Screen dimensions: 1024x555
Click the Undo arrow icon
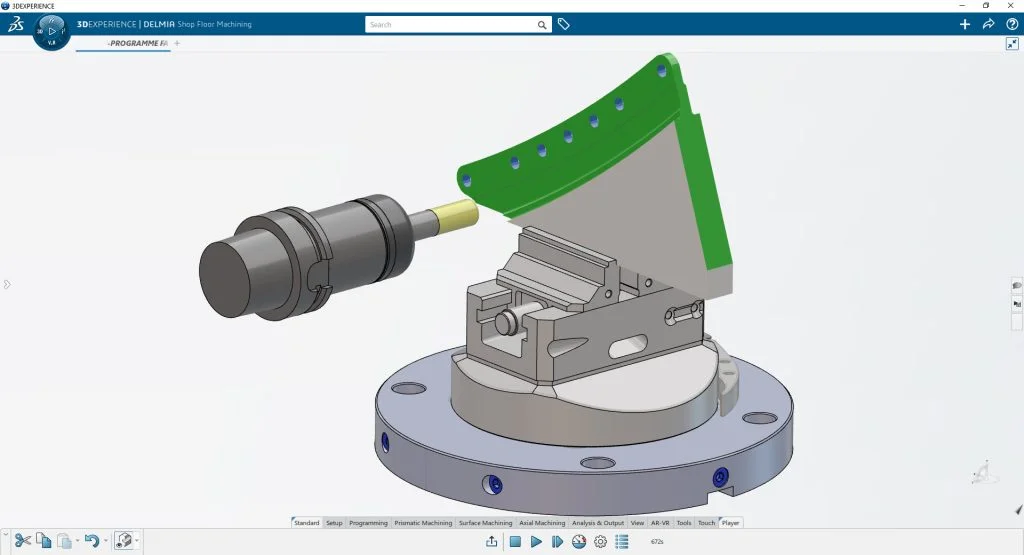91,541
